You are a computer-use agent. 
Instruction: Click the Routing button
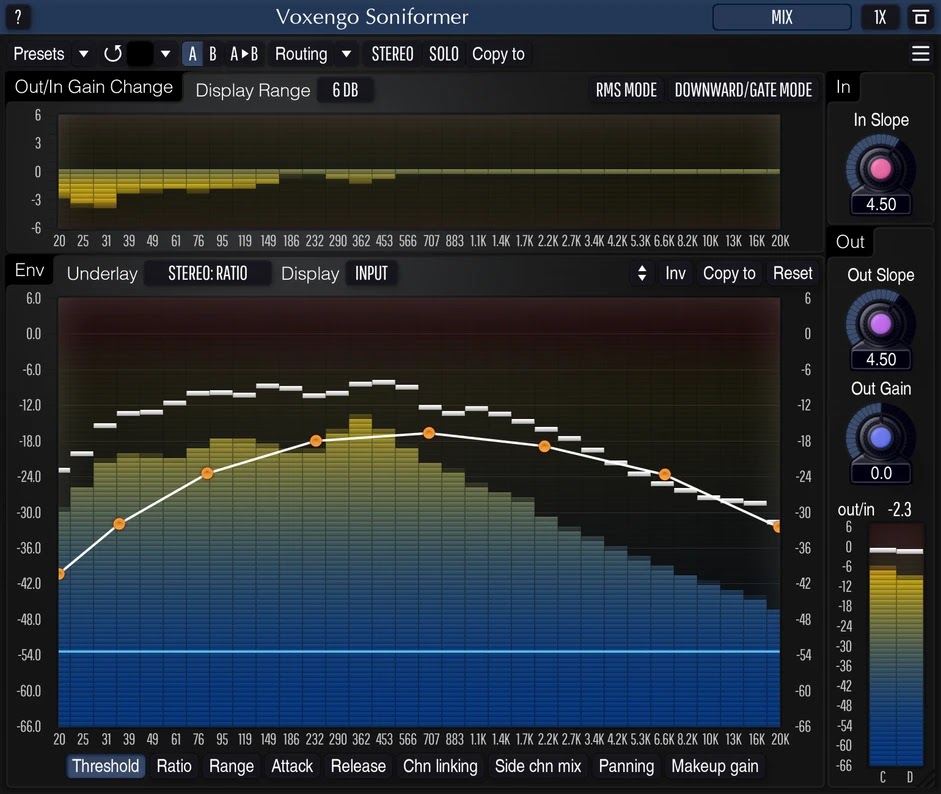[x=301, y=54]
